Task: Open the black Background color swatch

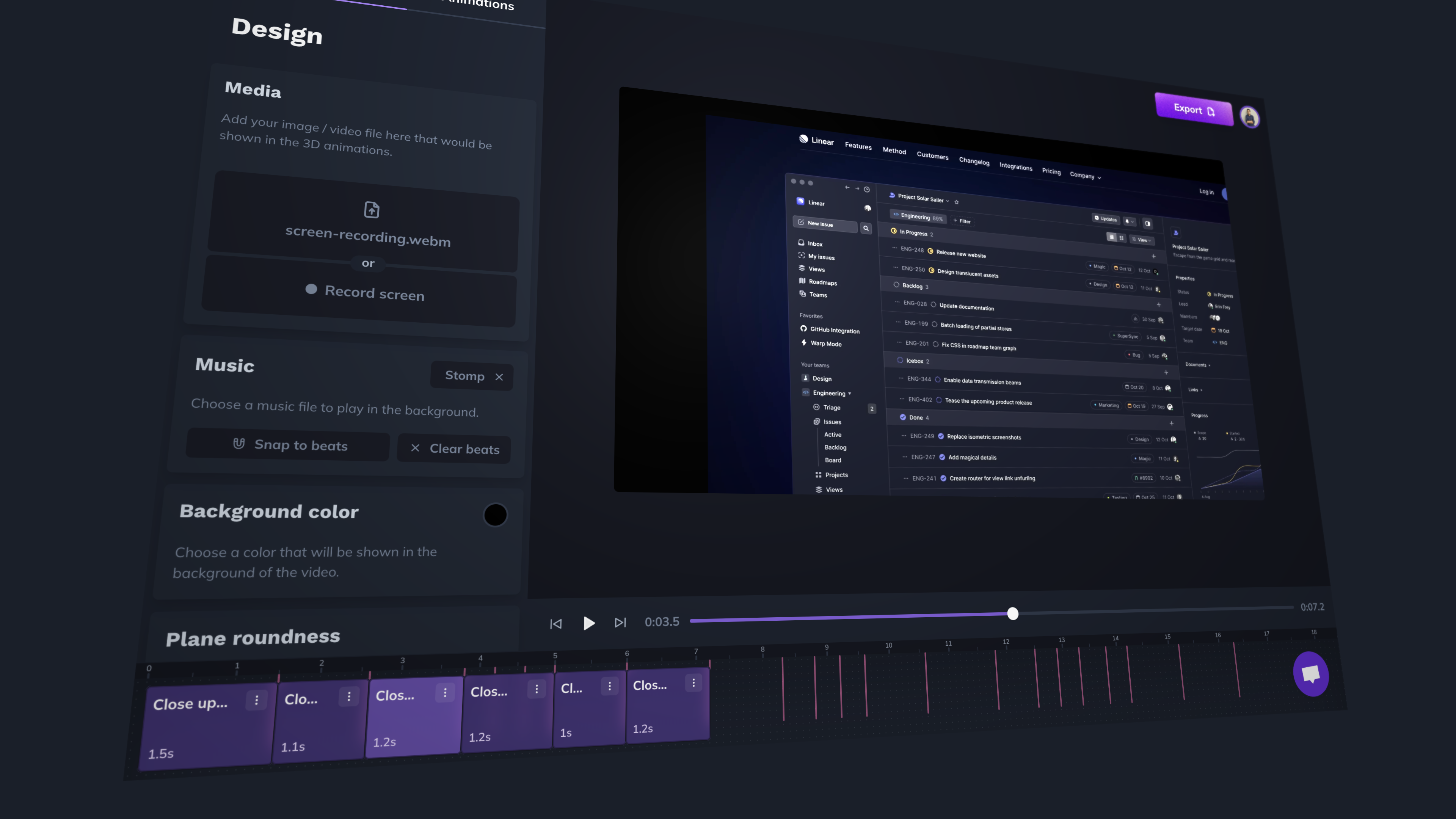Action: pos(495,515)
